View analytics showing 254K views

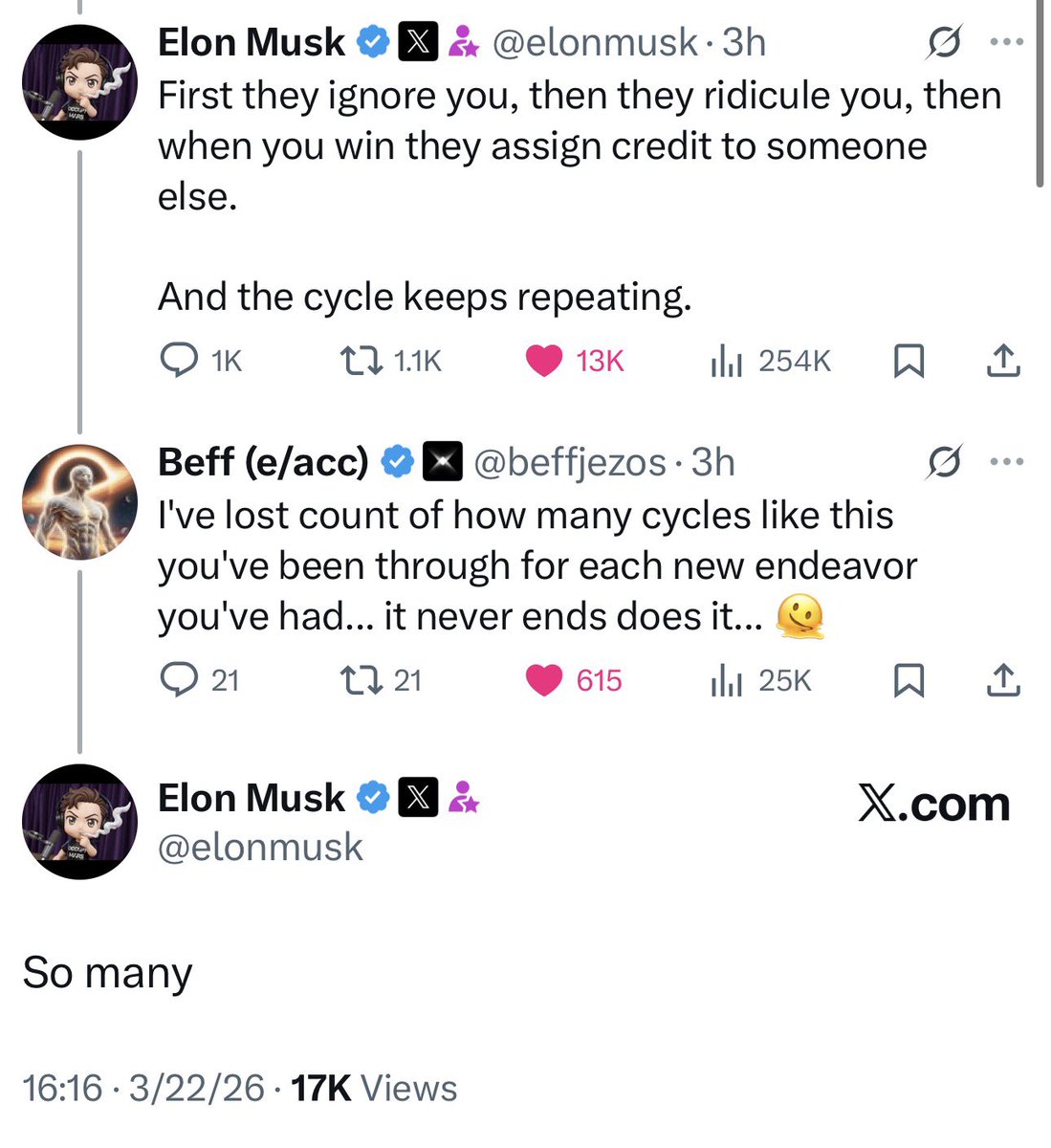pos(727,361)
